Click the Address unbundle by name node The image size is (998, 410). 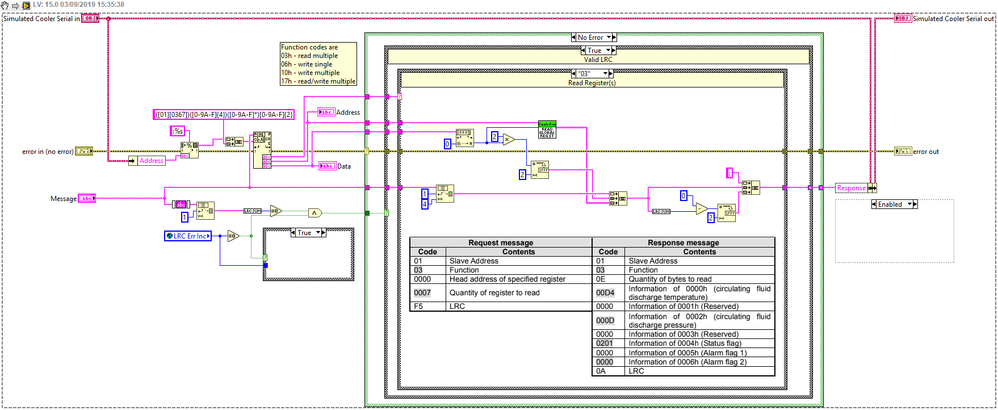pos(151,160)
